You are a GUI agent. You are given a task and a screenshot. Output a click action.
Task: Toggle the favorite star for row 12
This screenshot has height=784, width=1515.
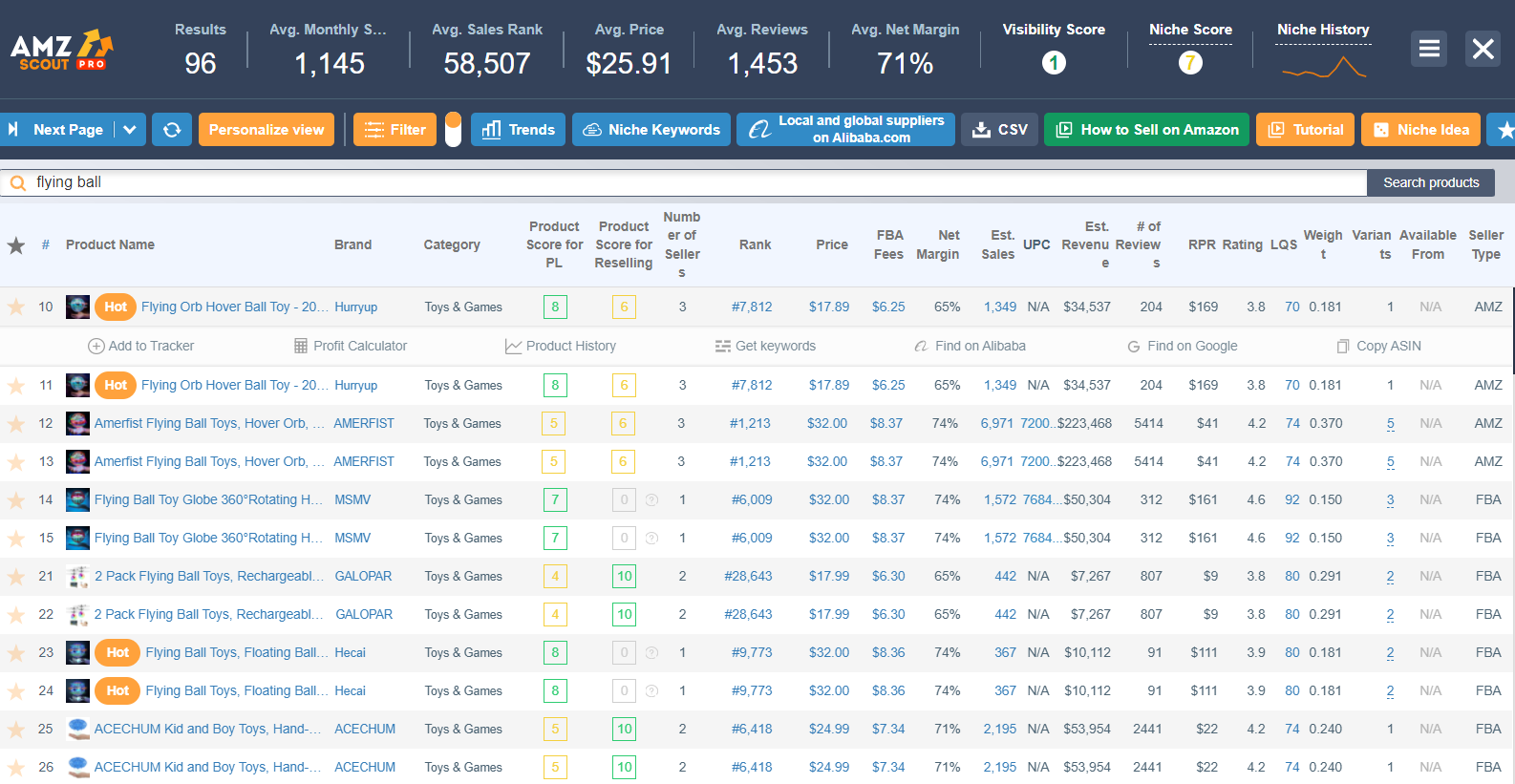(16, 423)
